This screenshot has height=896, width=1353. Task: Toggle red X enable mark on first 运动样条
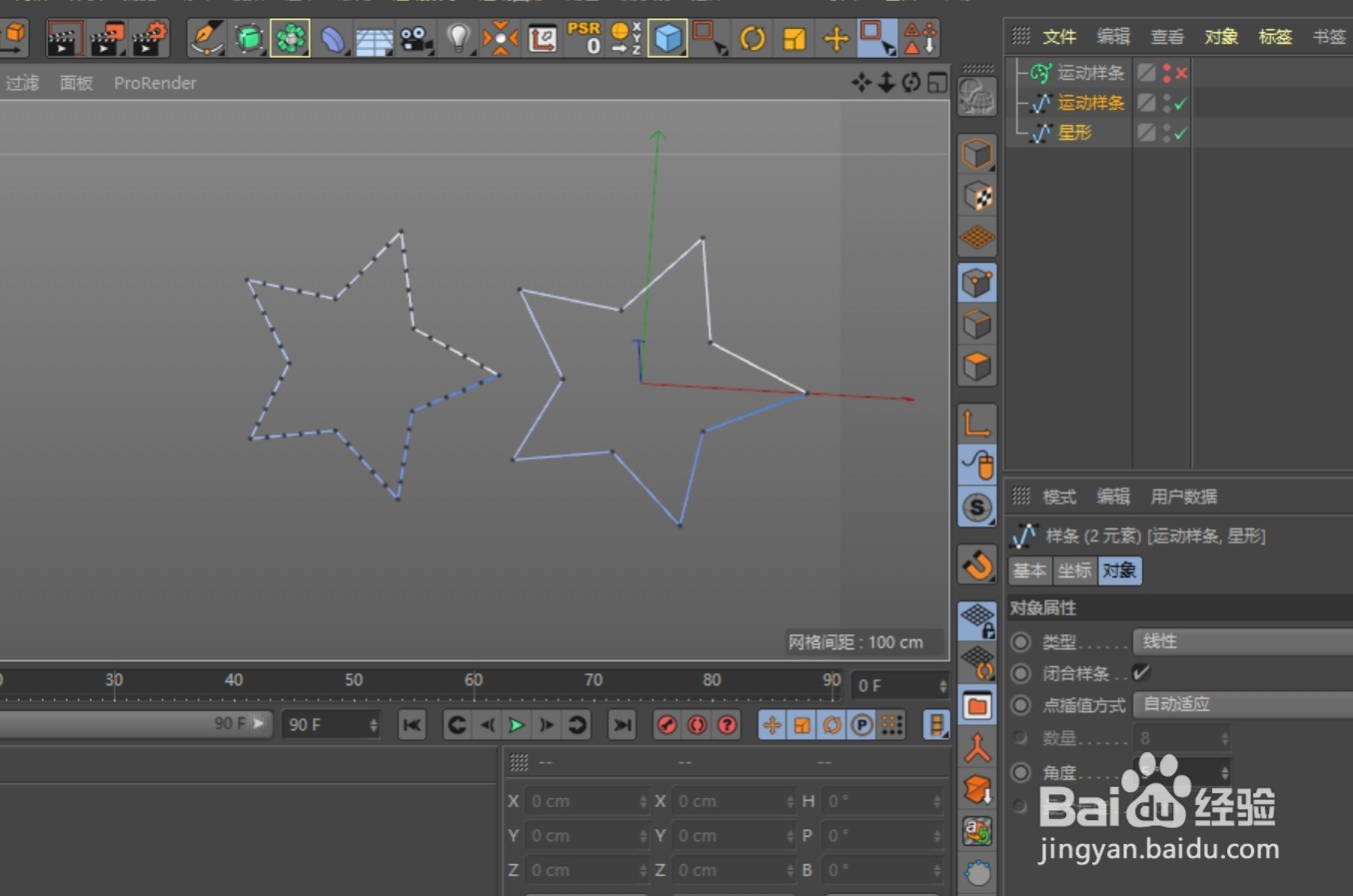pos(1181,73)
